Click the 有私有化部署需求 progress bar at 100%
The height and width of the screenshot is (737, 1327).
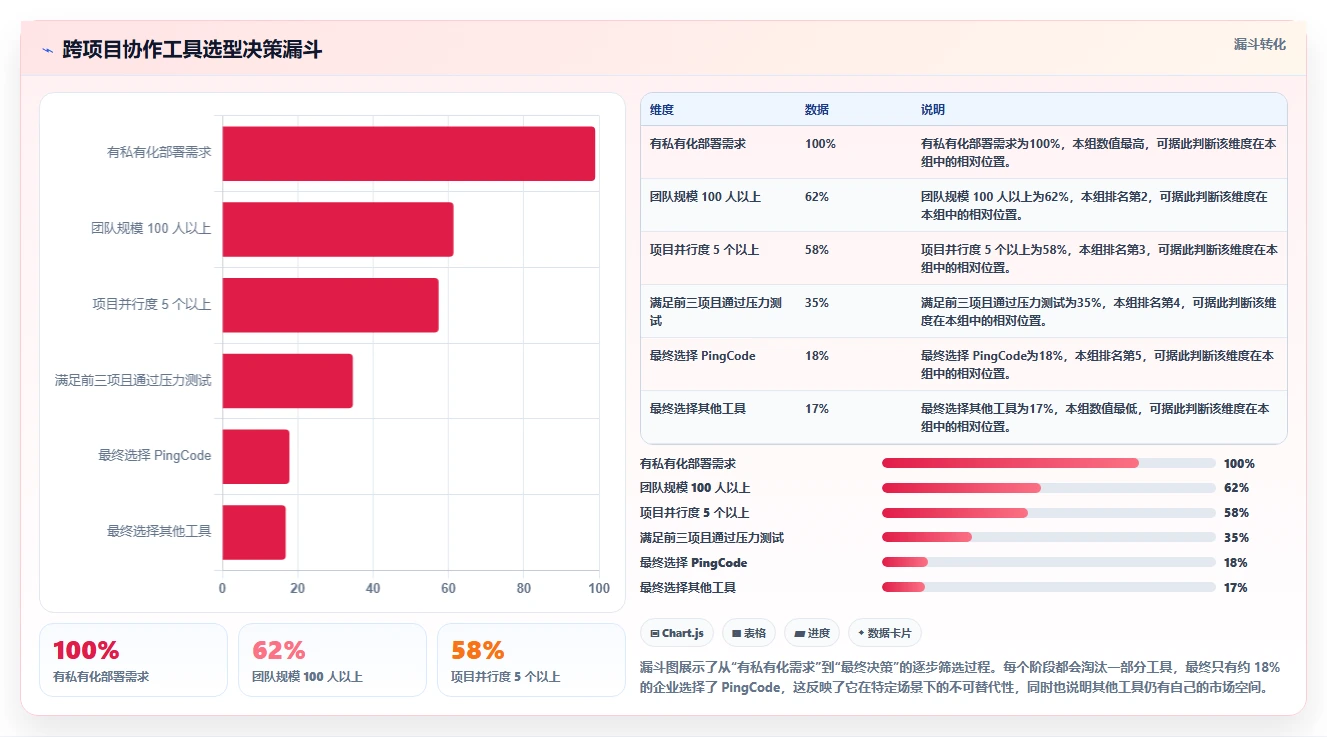coord(1049,463)
